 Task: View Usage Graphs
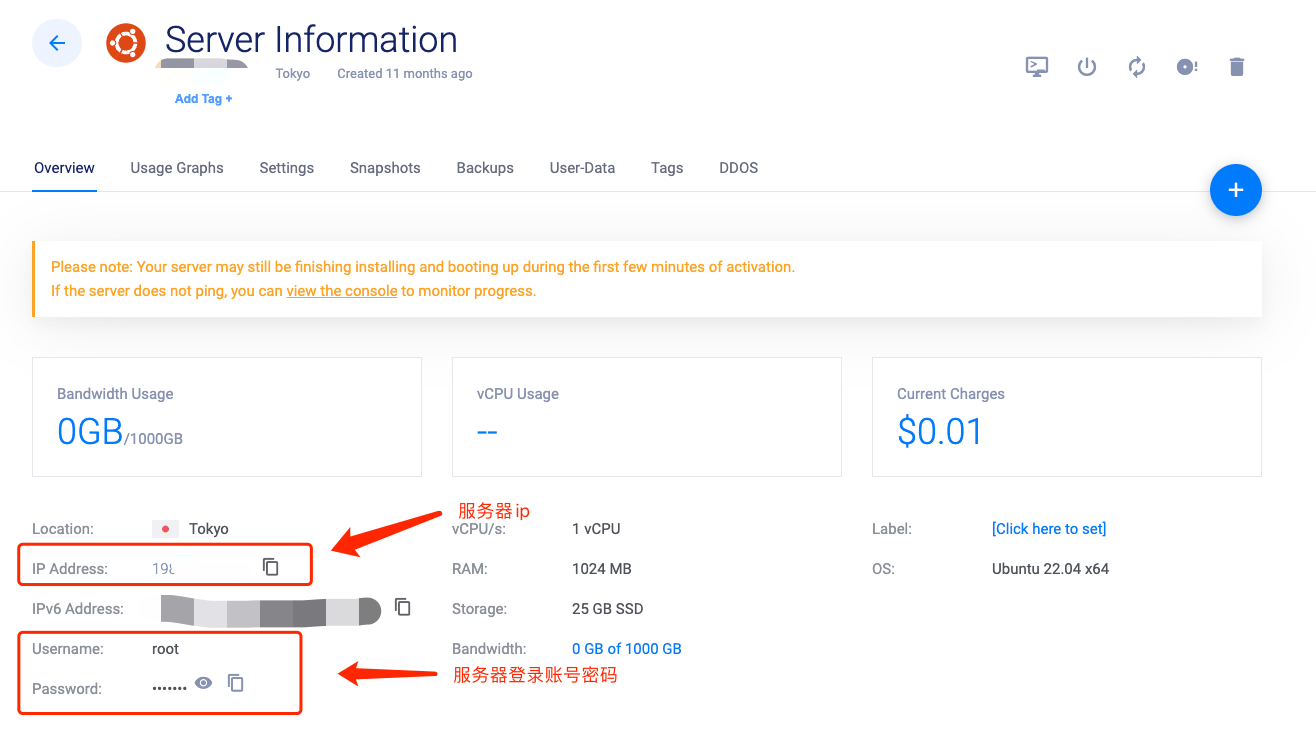177,168
